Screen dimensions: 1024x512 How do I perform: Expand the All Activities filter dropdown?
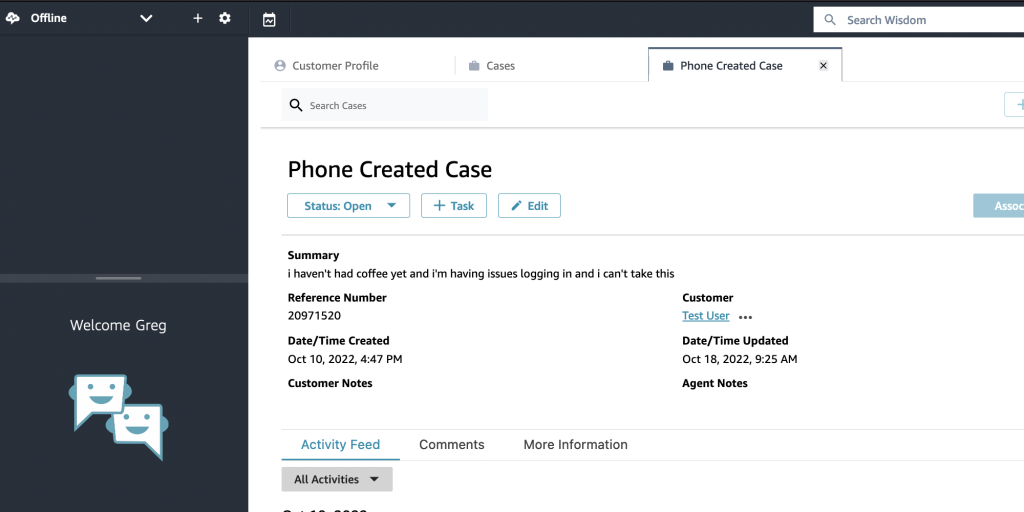[336, 480]
